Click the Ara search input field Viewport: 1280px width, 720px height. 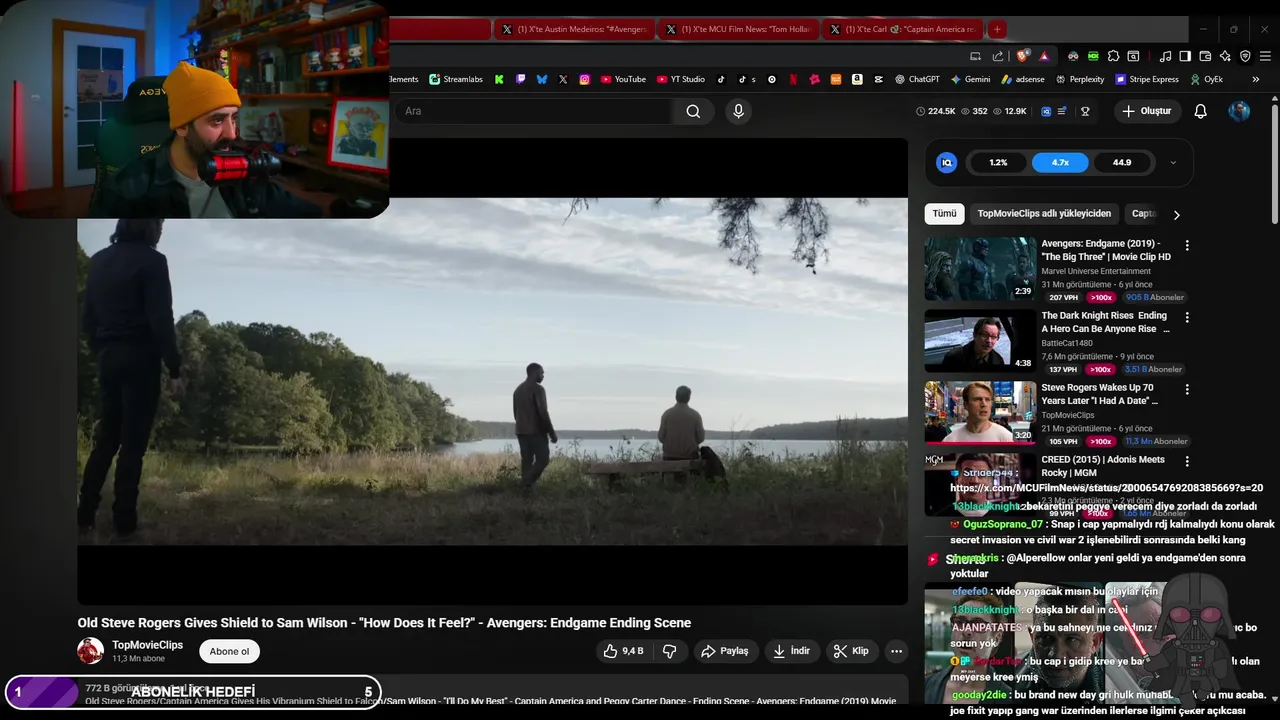[x=533, y=111]
